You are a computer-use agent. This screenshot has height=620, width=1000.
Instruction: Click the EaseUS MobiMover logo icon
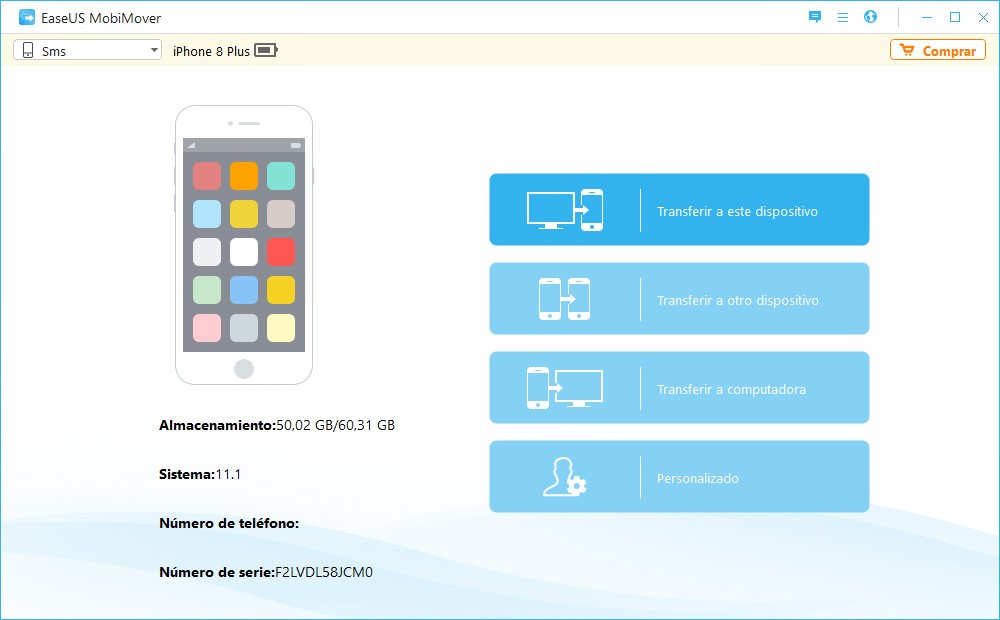click(x=27, y=17)
